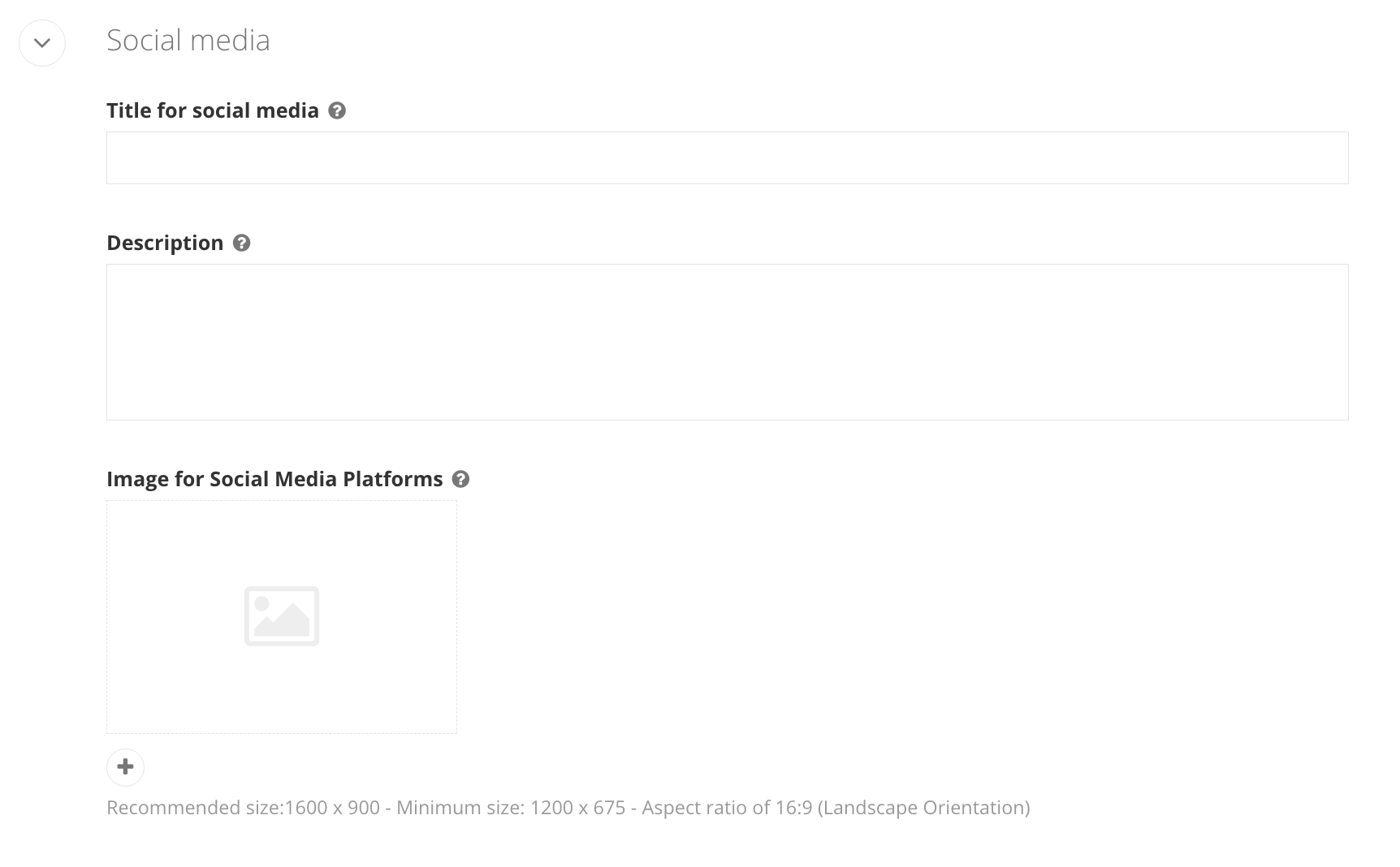Click the 'Aspect ratio of 16:9' text

(x=726, y=808)
